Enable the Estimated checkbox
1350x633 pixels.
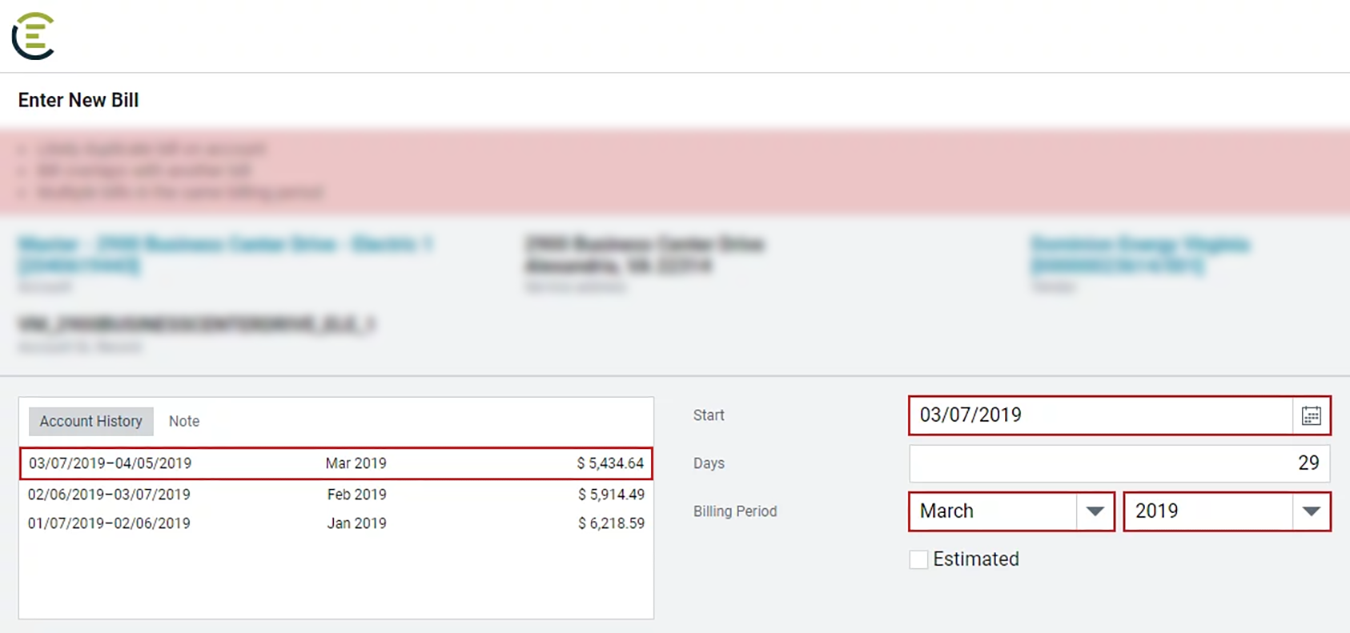pos(918,560)
